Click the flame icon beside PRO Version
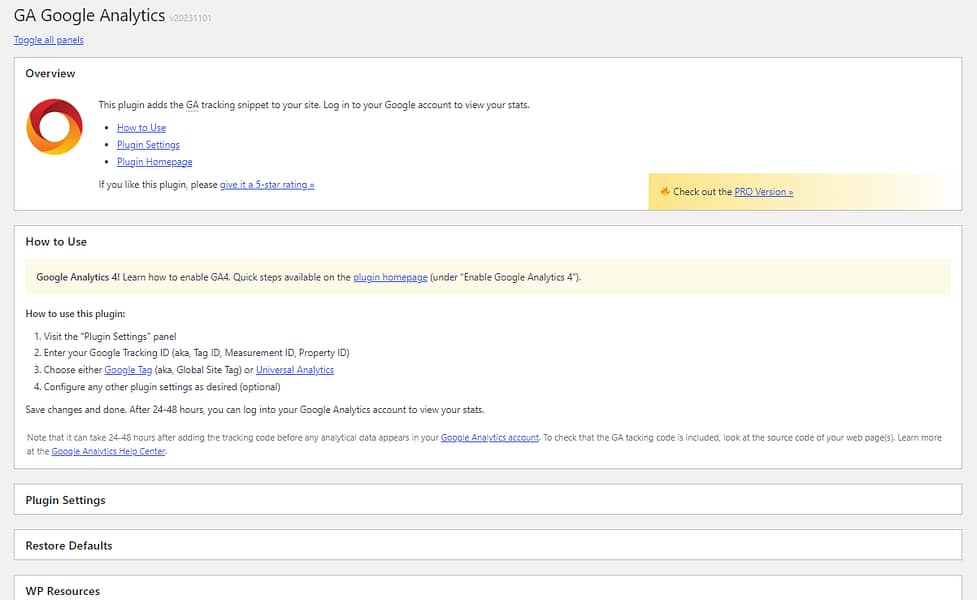Image resolution: width=977 pixels, height=600 pixels. [664, 192]
